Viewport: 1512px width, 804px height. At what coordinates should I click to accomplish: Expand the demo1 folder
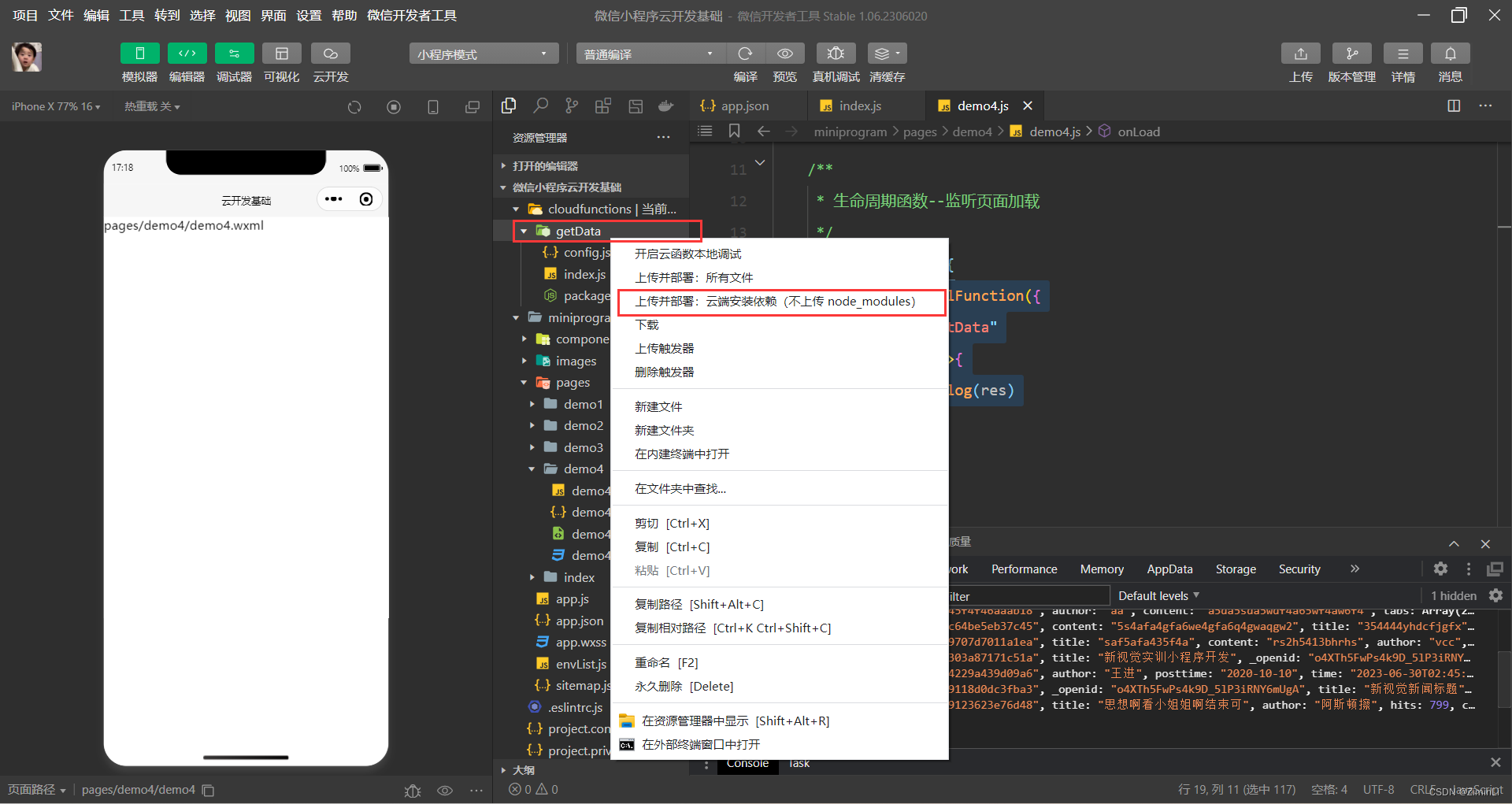(x=532, y=404)
